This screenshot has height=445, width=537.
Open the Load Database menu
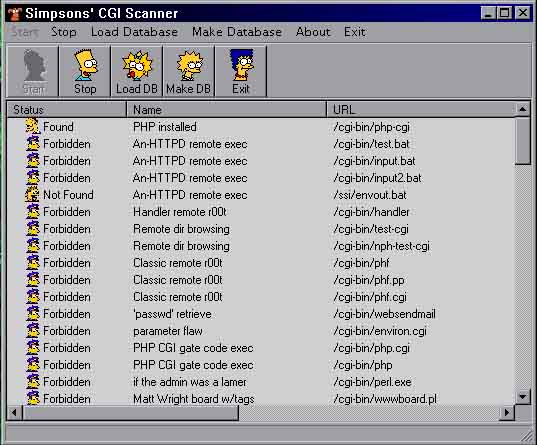coord(134,32)
